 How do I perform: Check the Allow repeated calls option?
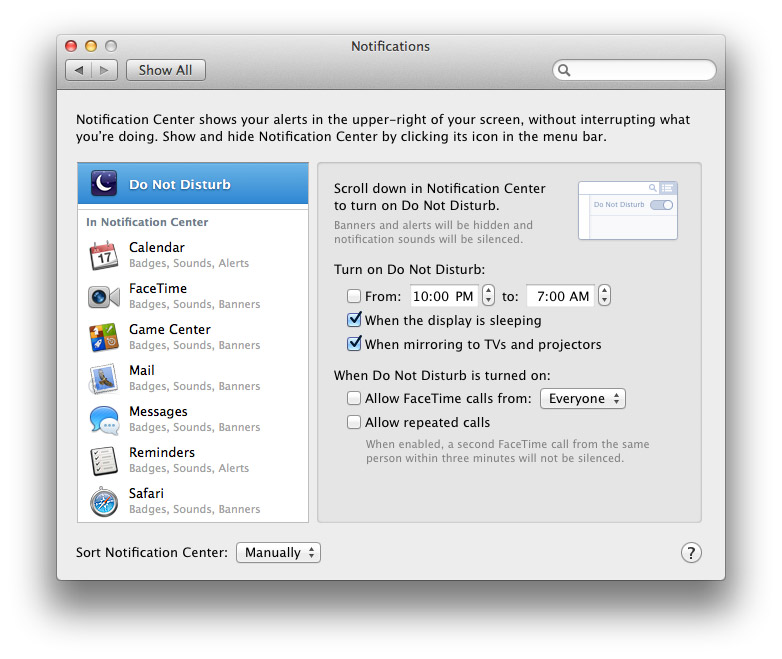point(354,422)
